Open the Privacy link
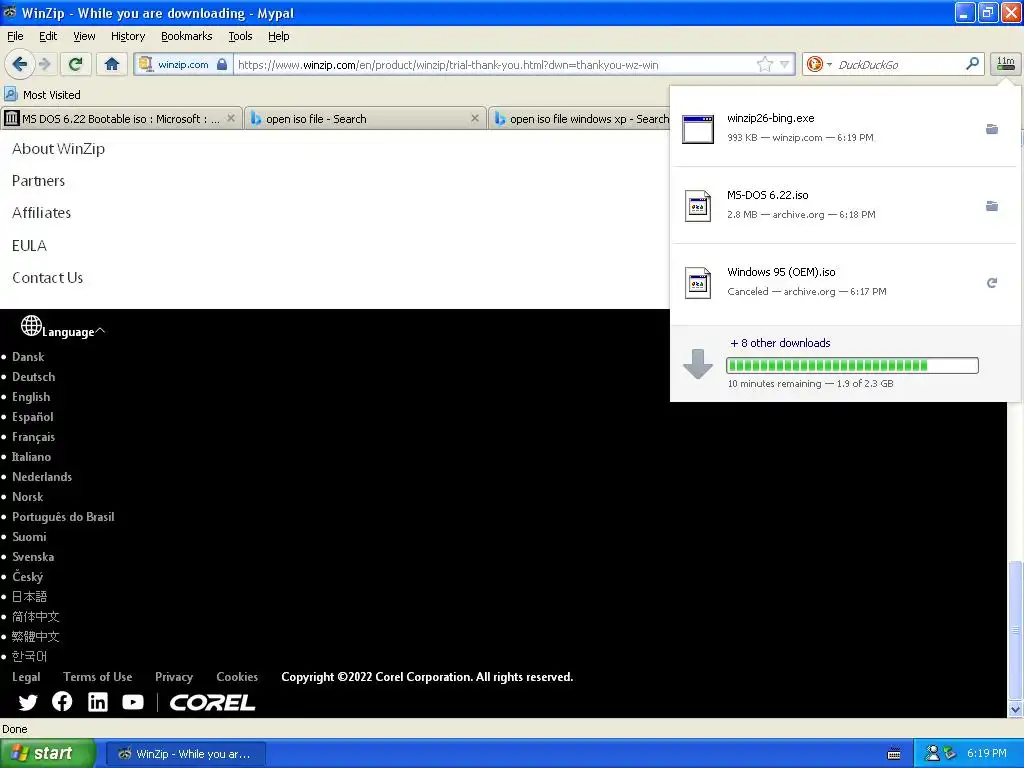This screenshot has width=1024, height=768. click(174, 677)
